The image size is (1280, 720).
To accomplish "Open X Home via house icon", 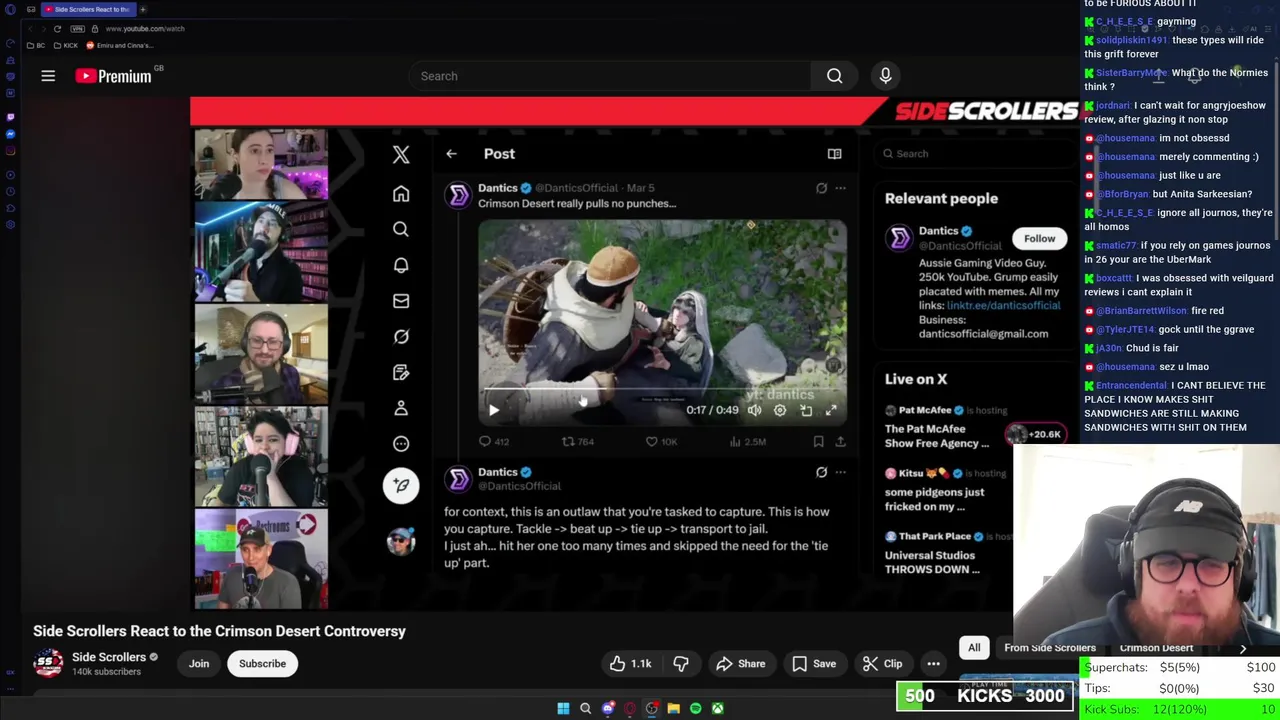I will point(401,194).
